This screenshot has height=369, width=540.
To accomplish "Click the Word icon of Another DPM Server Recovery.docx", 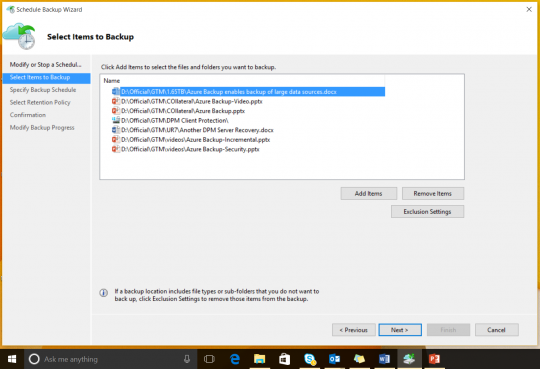I will tap(115, 130).
